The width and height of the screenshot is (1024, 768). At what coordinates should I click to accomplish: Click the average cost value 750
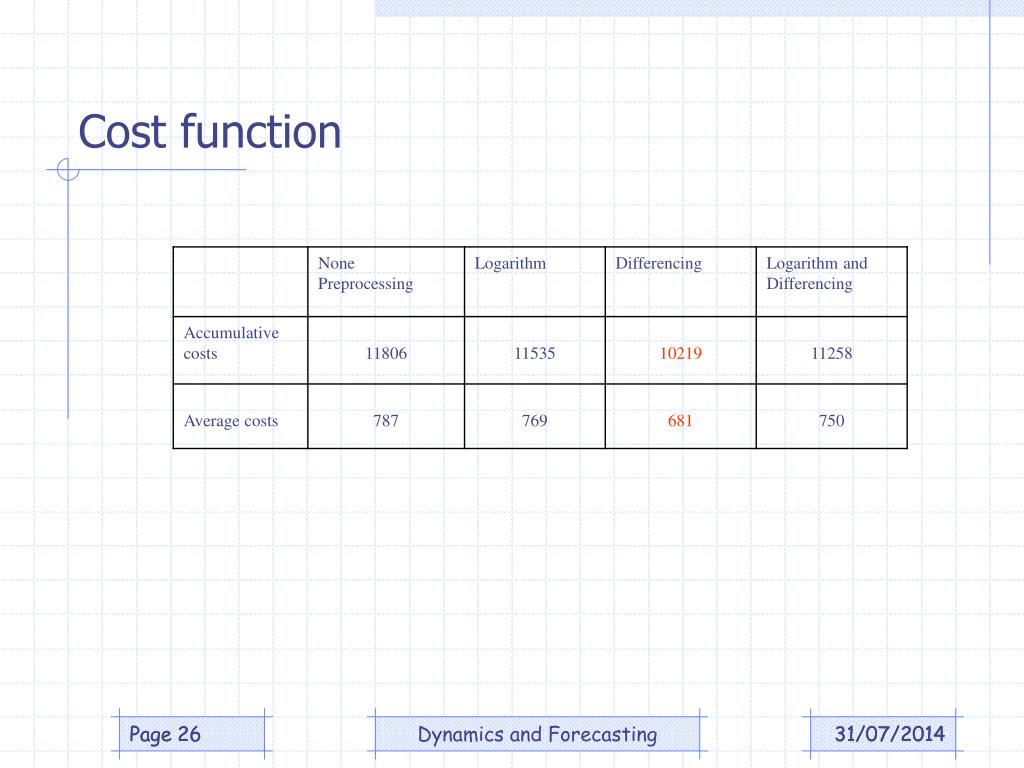point(831,421)
